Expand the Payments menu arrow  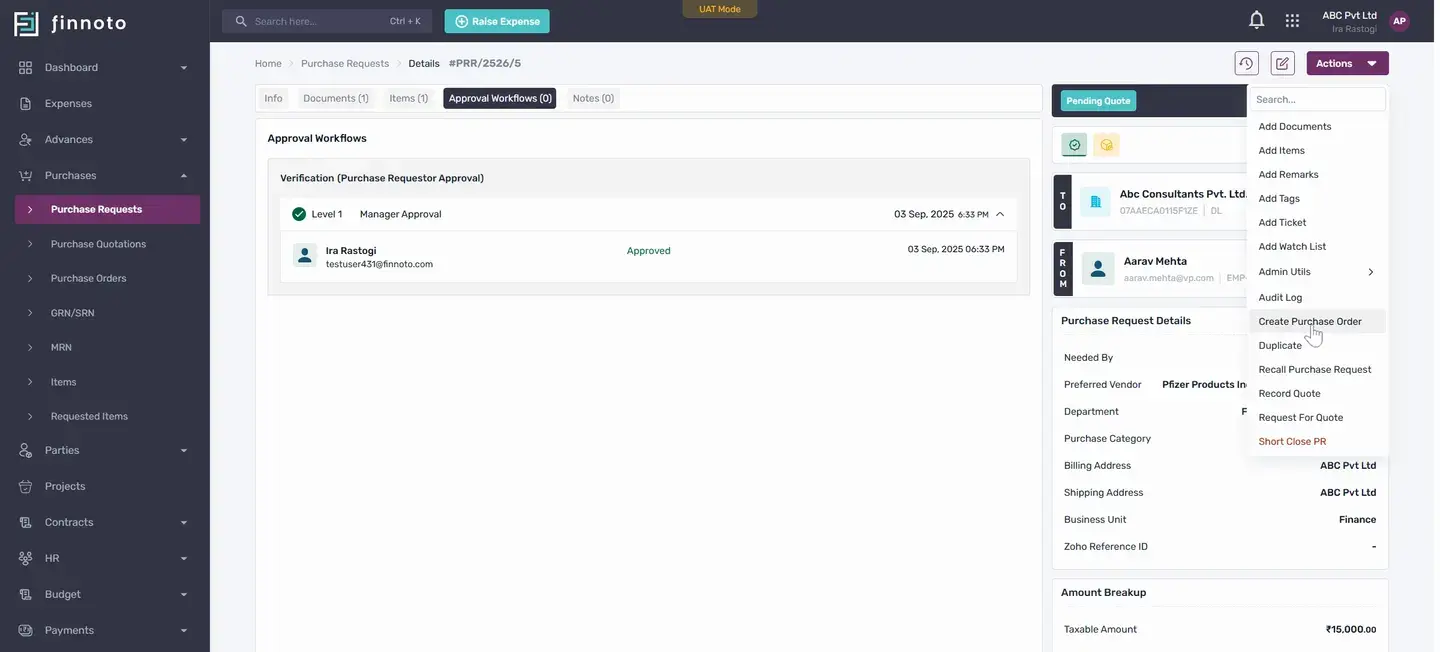183,631
